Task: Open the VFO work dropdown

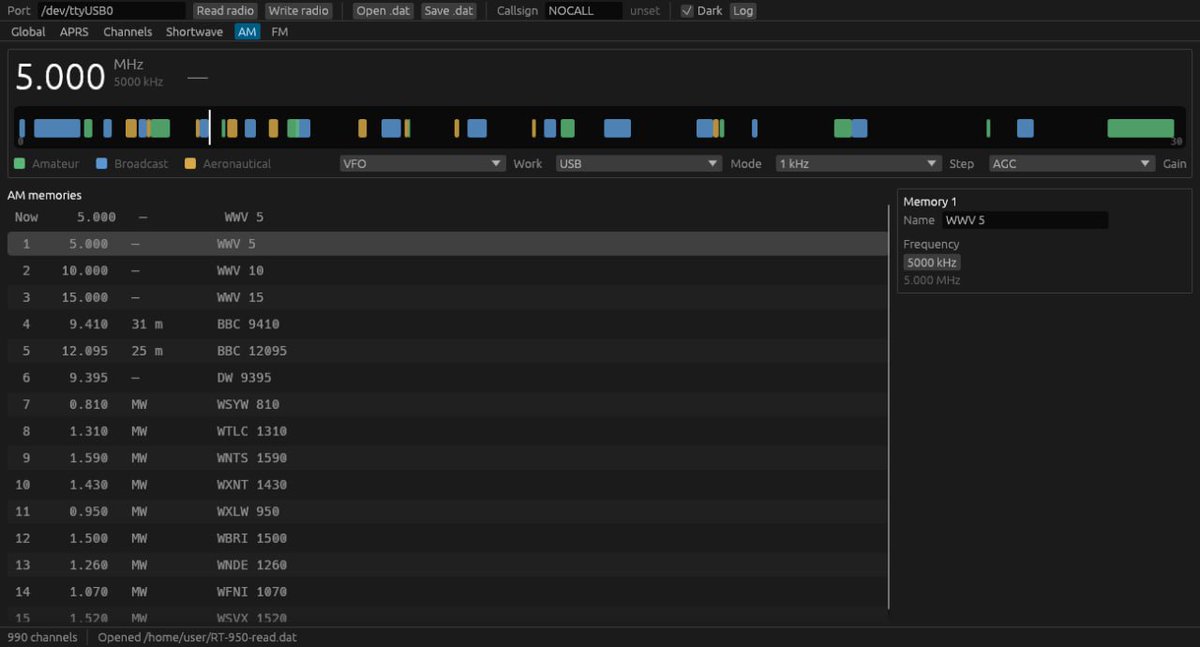Action: click(x=423, y=163)
